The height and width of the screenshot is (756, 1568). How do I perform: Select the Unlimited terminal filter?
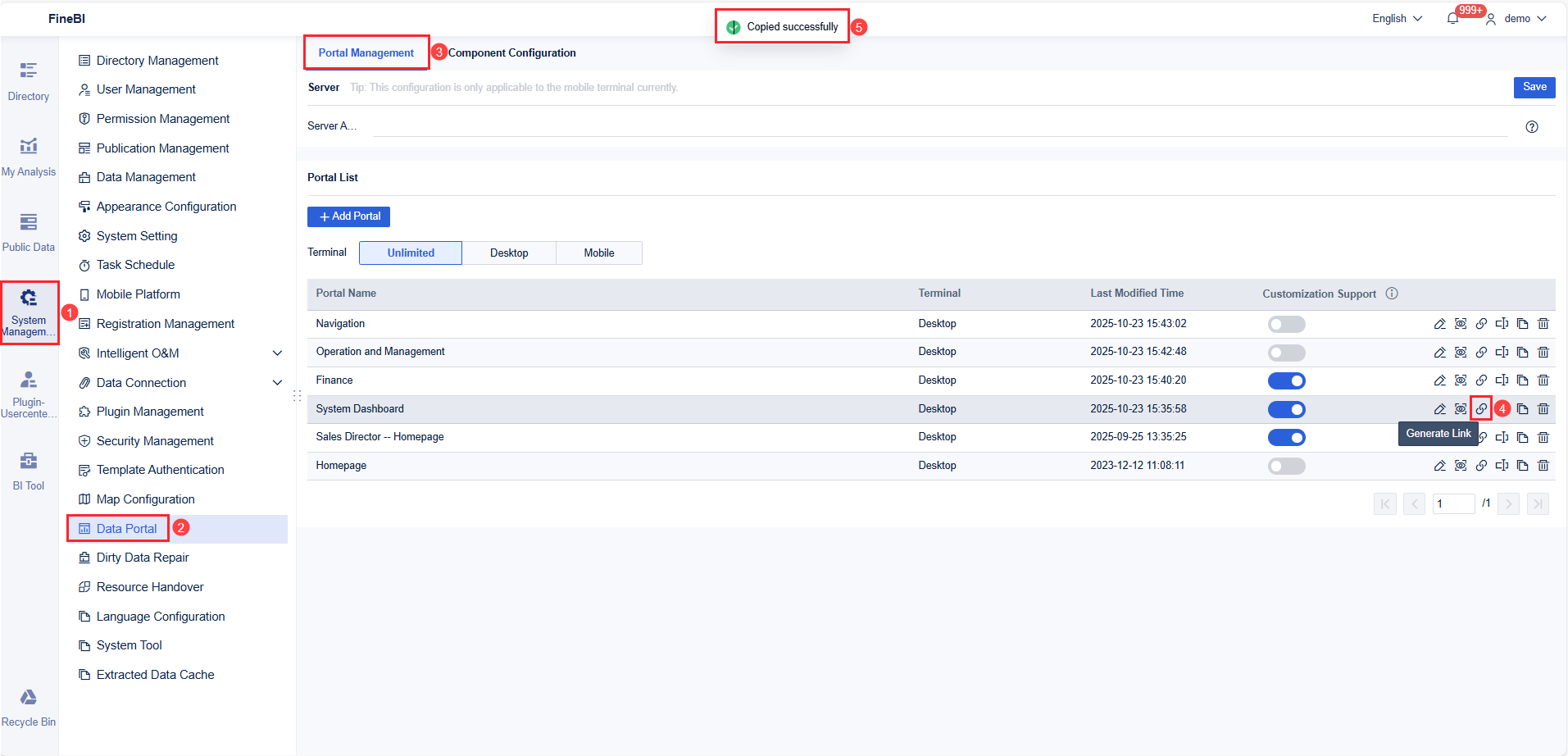[411, 253]
